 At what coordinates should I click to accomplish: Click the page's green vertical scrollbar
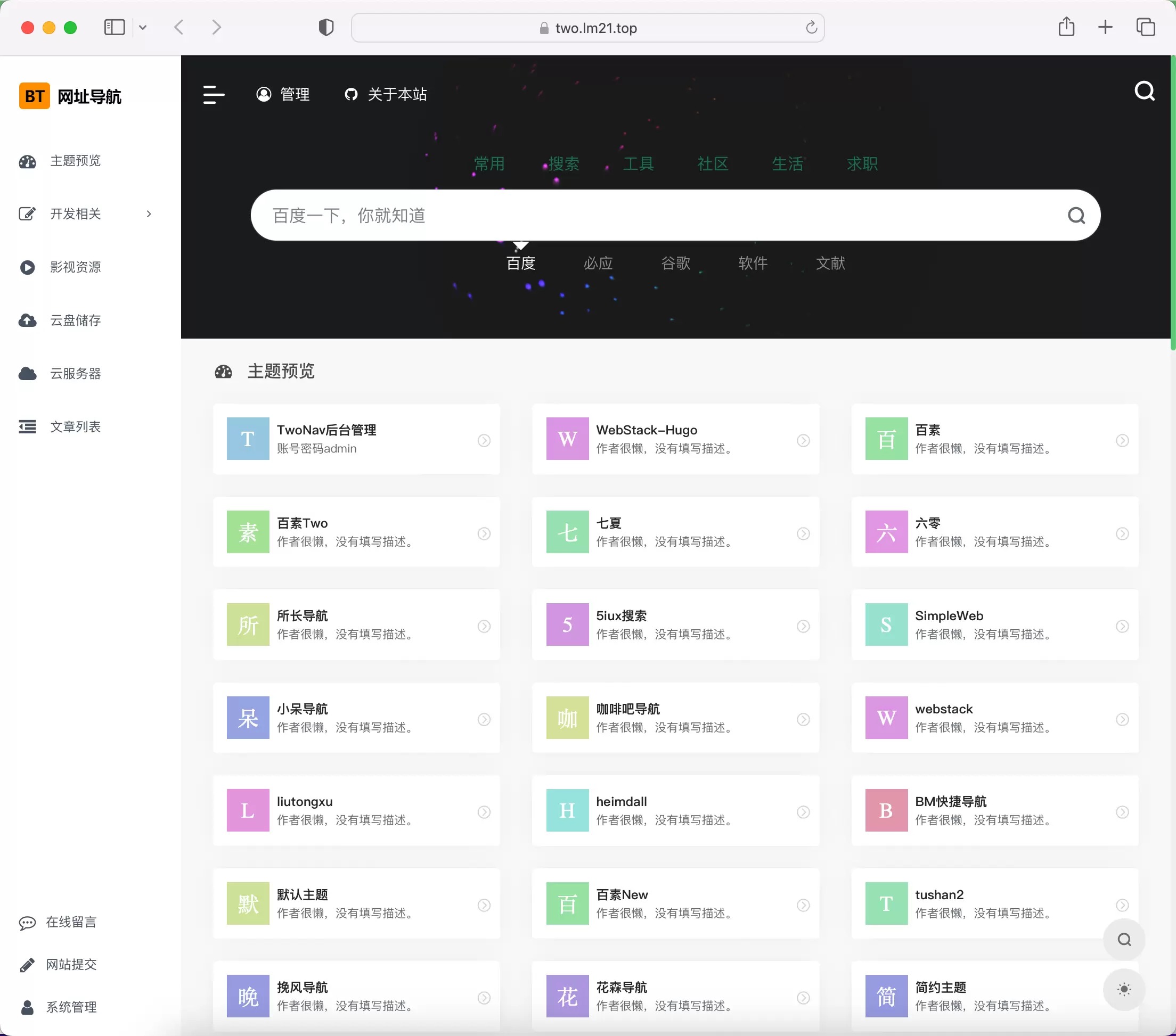pos(1173,202)
